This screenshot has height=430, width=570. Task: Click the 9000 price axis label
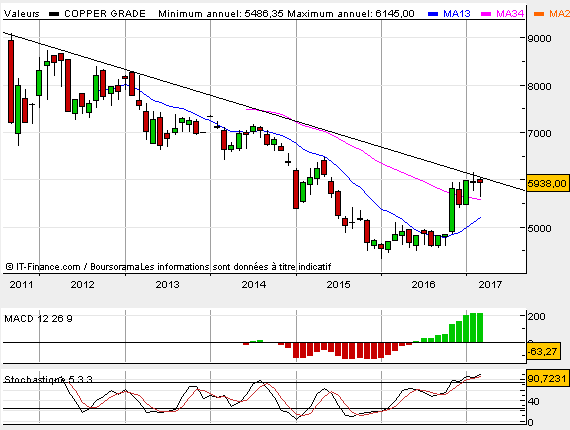pyautogui.click(x=539, y=39)
